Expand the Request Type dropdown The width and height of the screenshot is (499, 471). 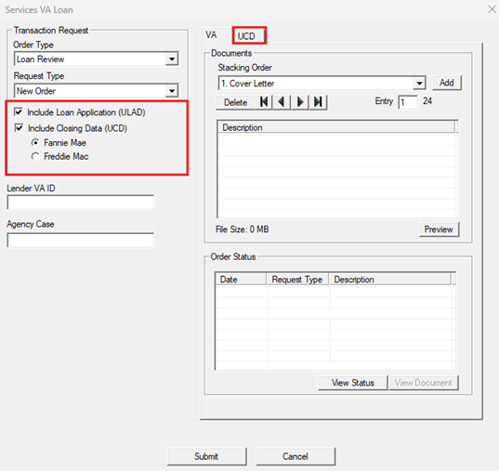[172, 91]
